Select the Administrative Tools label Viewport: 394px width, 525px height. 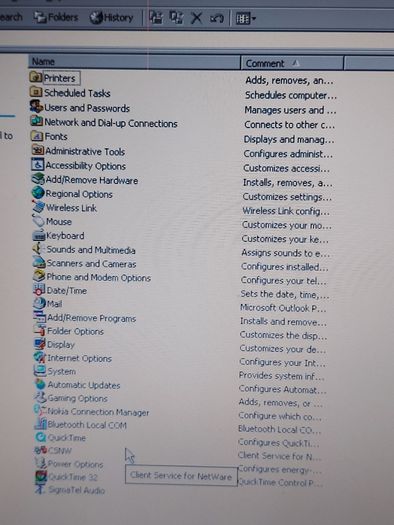coord(85,151)
